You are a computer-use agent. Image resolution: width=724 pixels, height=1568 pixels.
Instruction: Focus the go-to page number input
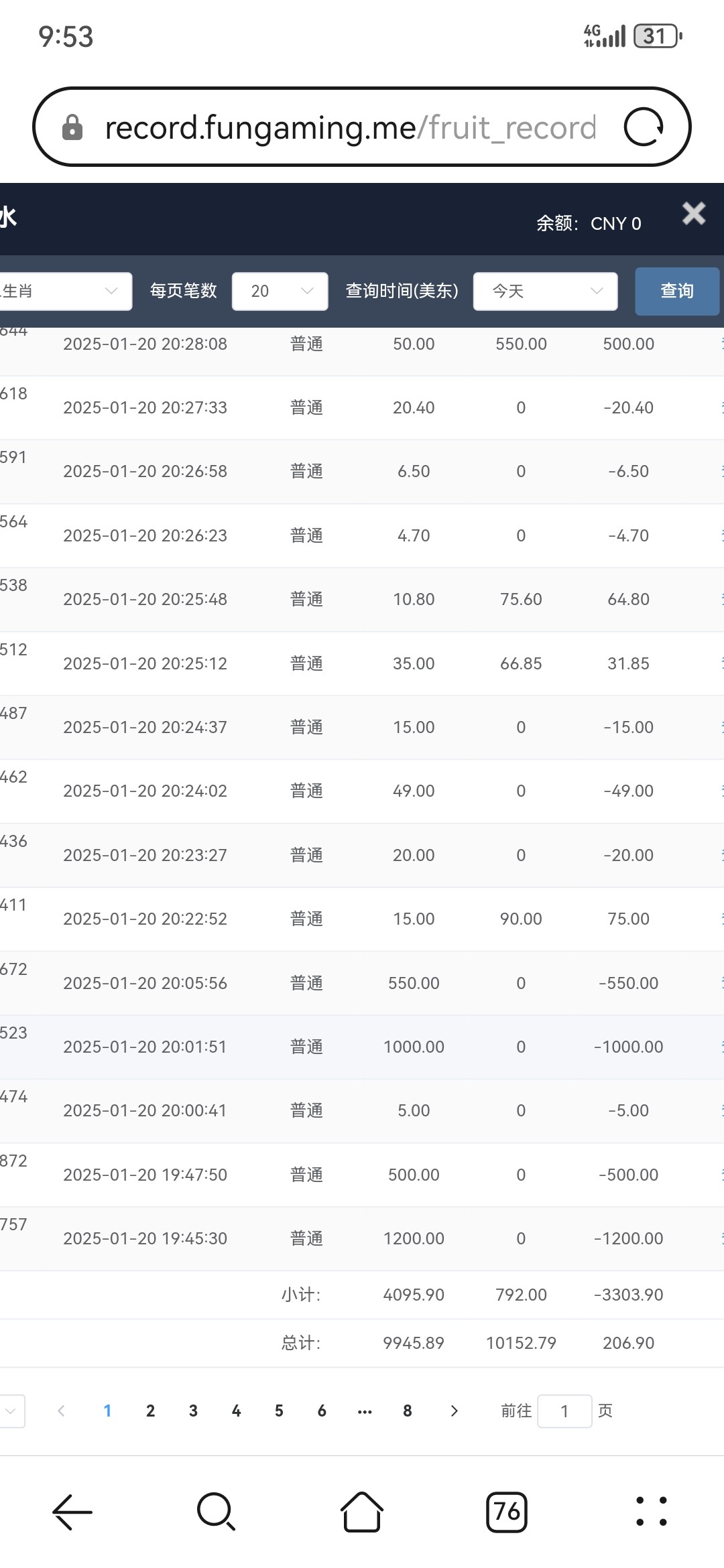(564, 1411)
